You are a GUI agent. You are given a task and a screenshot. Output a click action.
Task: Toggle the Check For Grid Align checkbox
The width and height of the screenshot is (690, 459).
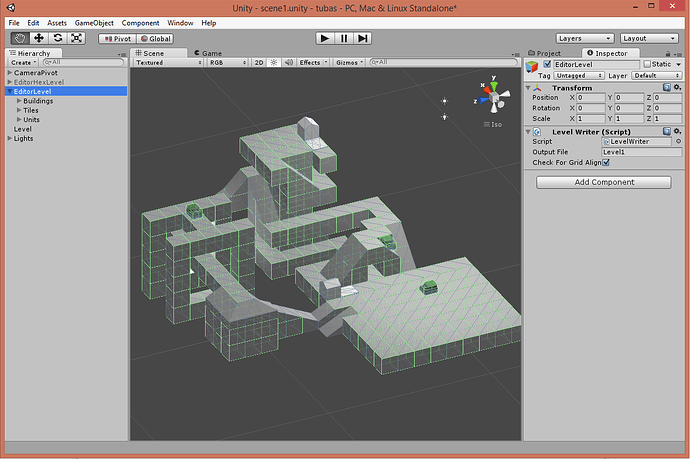606,162
